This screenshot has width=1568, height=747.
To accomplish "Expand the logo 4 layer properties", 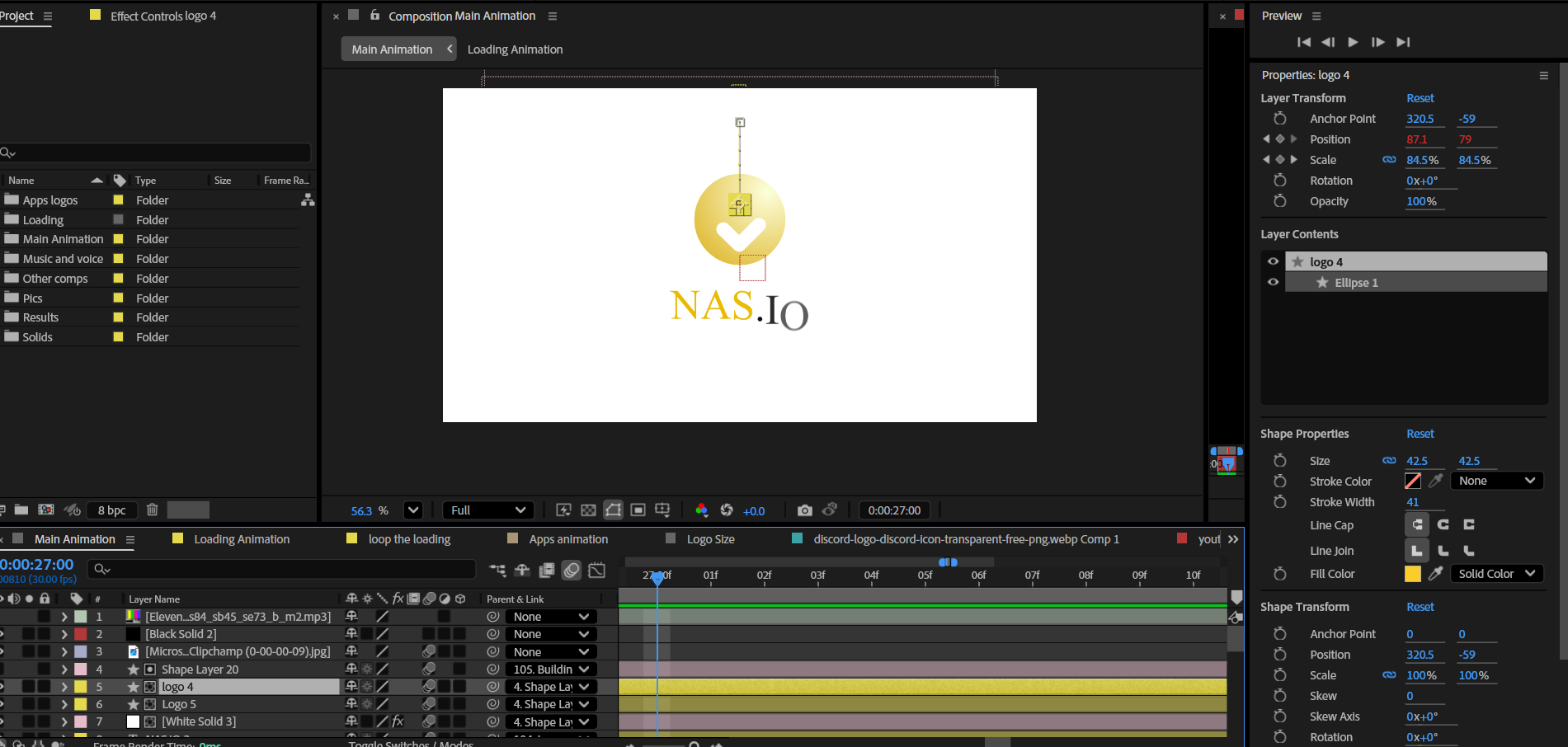I will (x=64, y=687).
